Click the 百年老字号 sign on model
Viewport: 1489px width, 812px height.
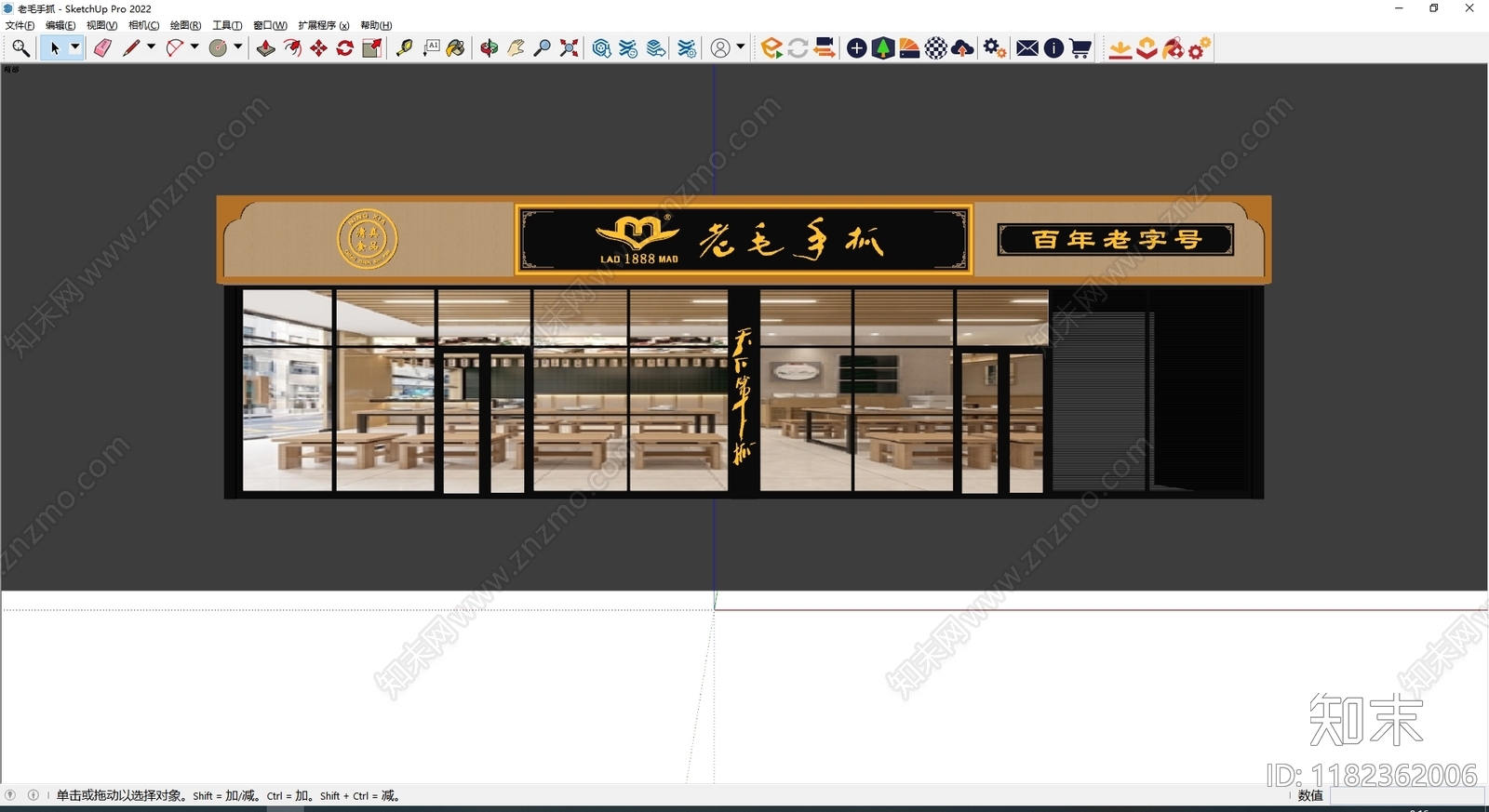click(x=1116, y=239)
